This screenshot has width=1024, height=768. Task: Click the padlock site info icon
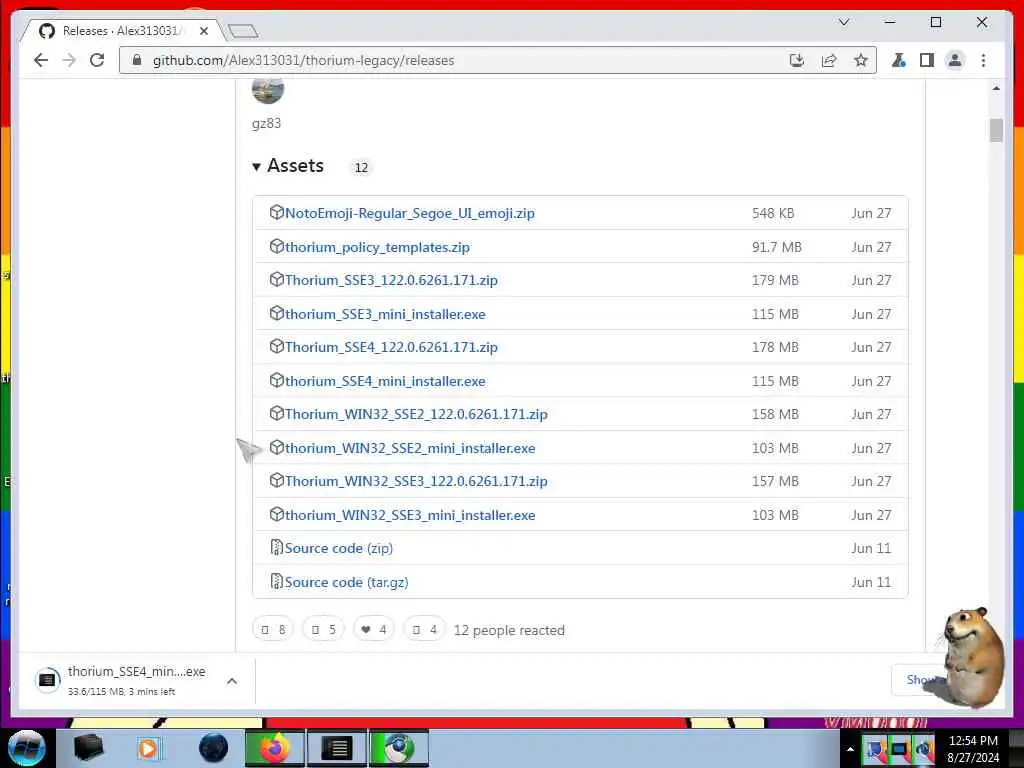pyautogui.click(x=136, y=60)
